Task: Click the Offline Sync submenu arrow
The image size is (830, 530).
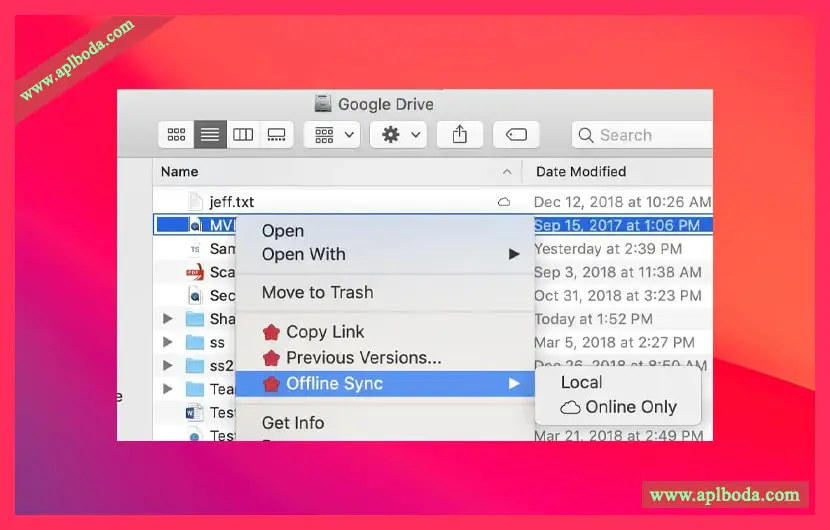Action: tap(514, 383)
